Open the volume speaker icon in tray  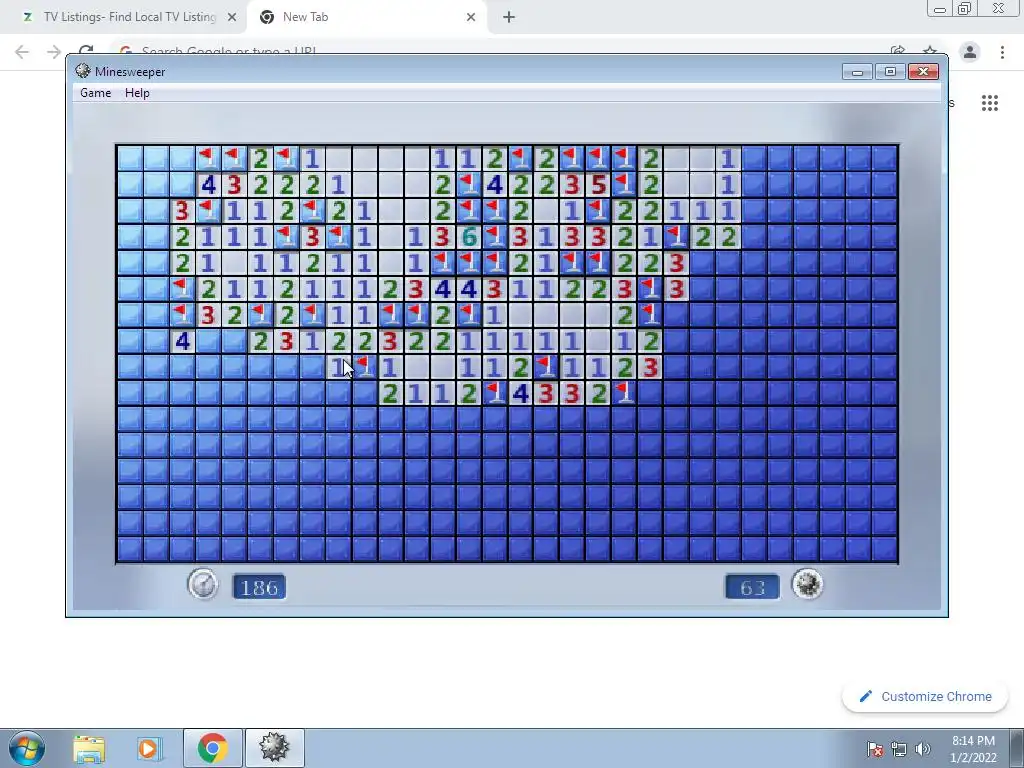click(x=923, y=749)
